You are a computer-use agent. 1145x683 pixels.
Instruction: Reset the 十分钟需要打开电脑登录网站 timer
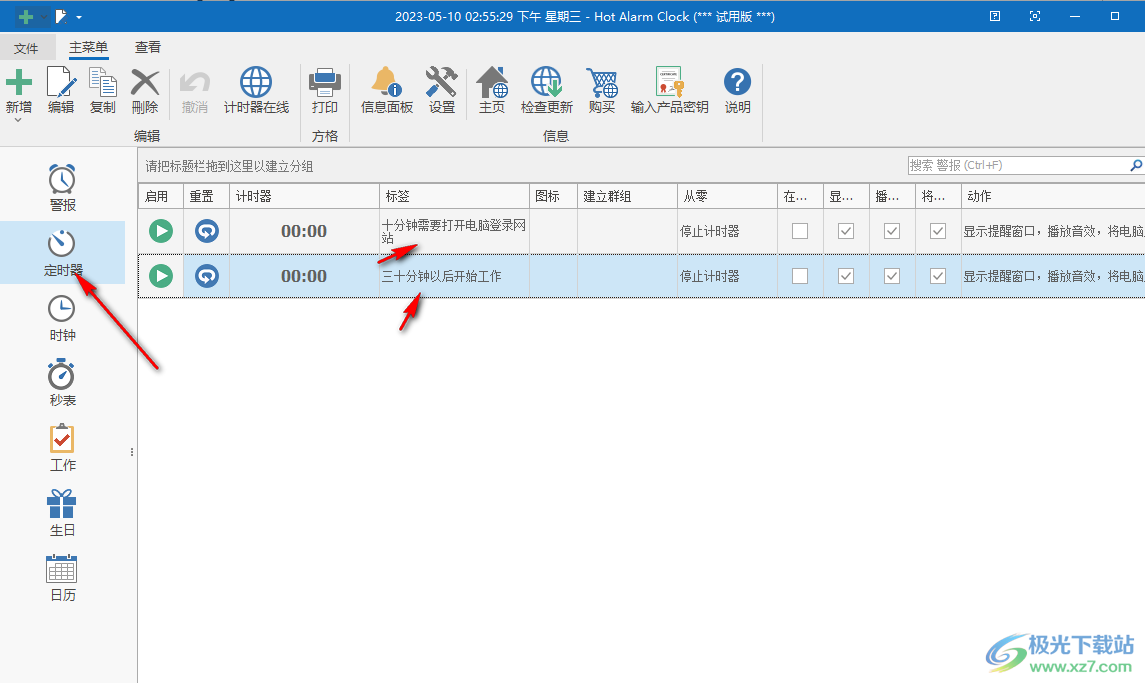click(207, 232)
